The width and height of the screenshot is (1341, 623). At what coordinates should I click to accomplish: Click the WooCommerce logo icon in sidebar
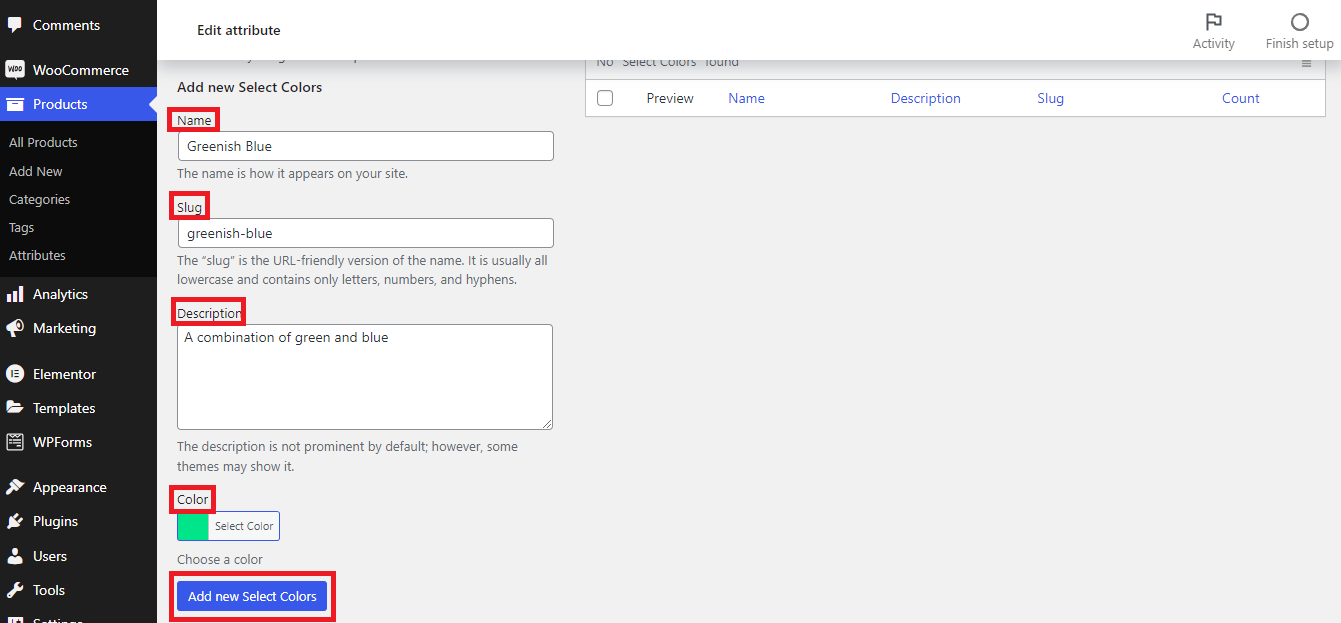click(x=15, y=70)
